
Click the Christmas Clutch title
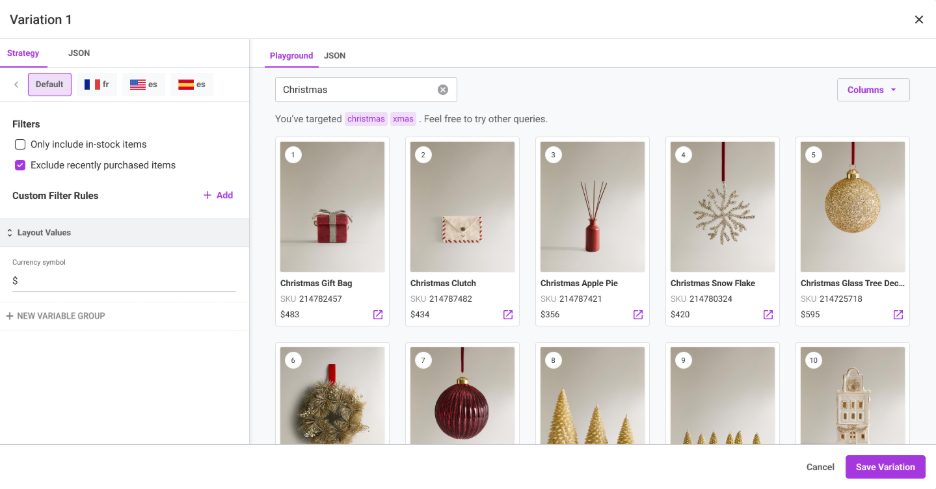(443, 283)
